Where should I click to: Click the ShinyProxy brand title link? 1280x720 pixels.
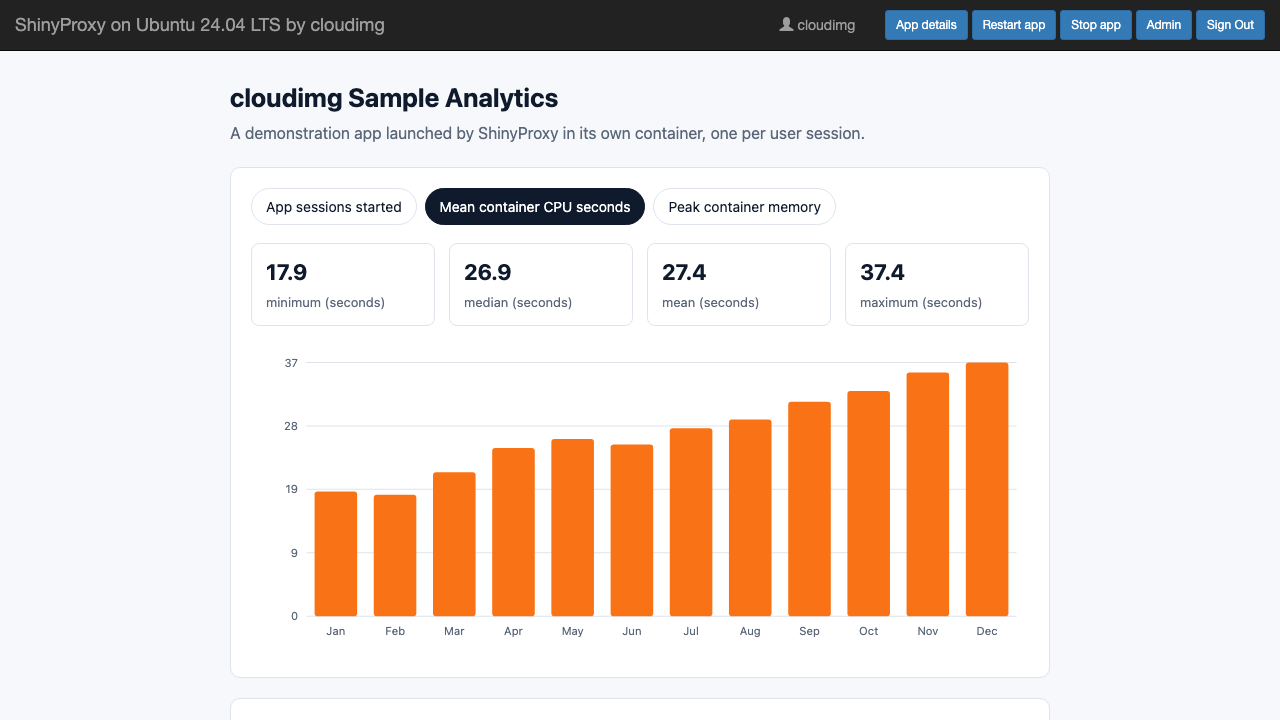coord(200,25)
